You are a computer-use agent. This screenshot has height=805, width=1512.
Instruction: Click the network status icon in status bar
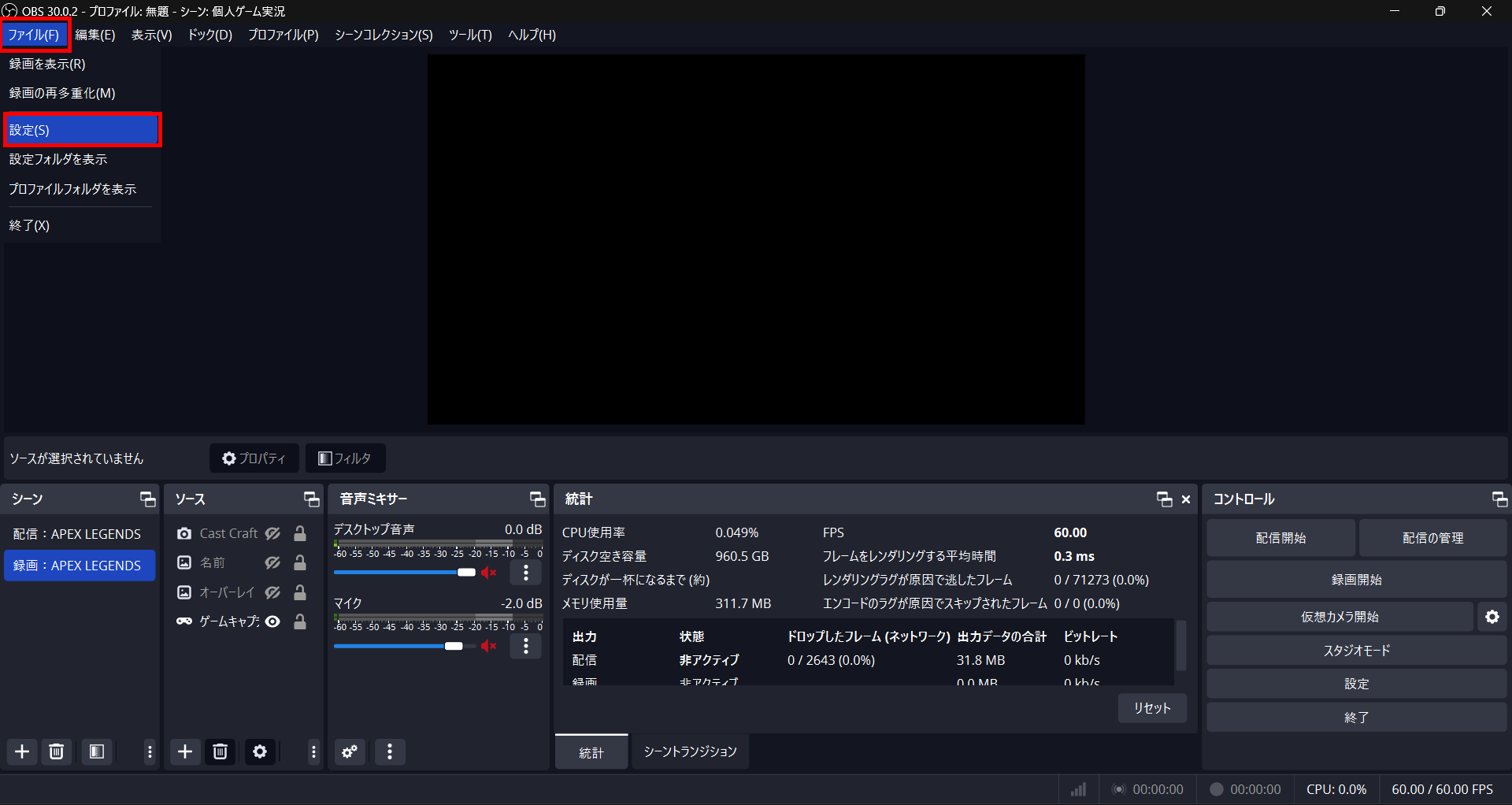[1079, 789]
